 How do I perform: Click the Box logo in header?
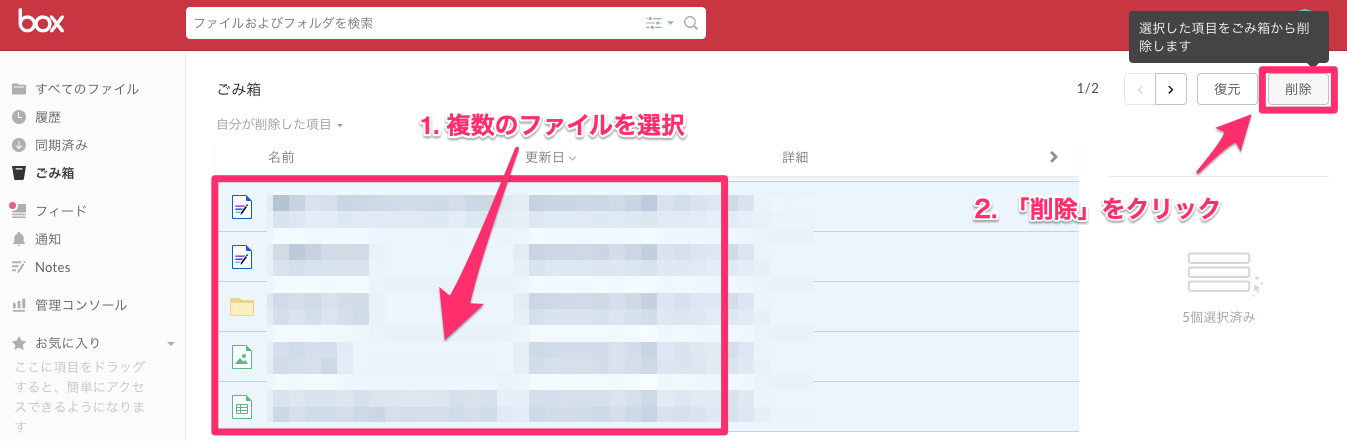41,22
